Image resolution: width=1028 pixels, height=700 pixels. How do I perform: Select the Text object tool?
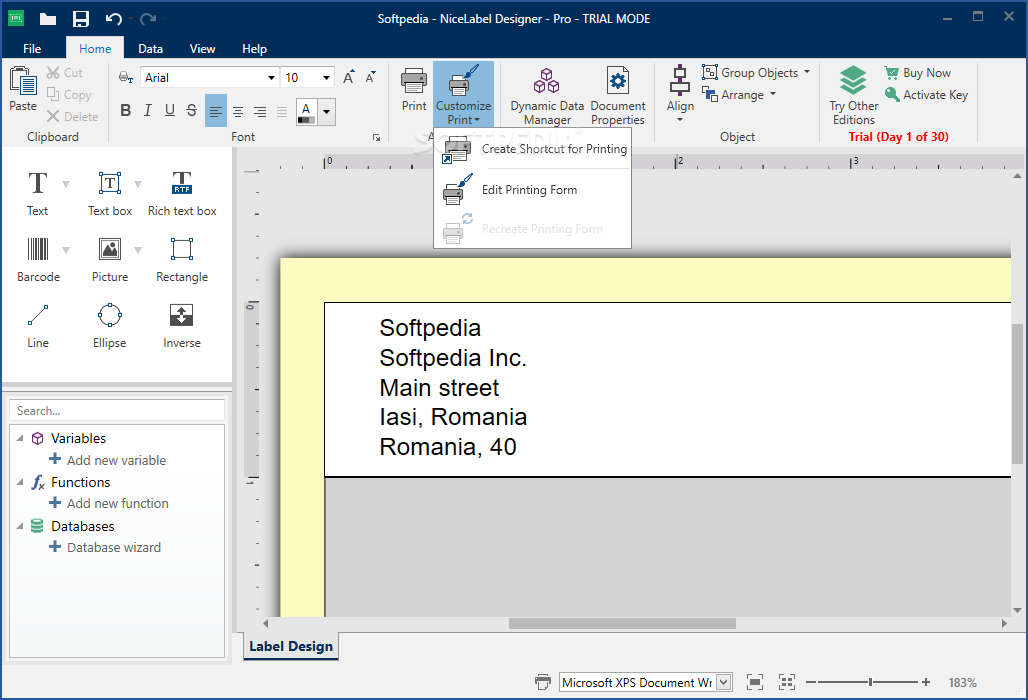click(37, 191)
